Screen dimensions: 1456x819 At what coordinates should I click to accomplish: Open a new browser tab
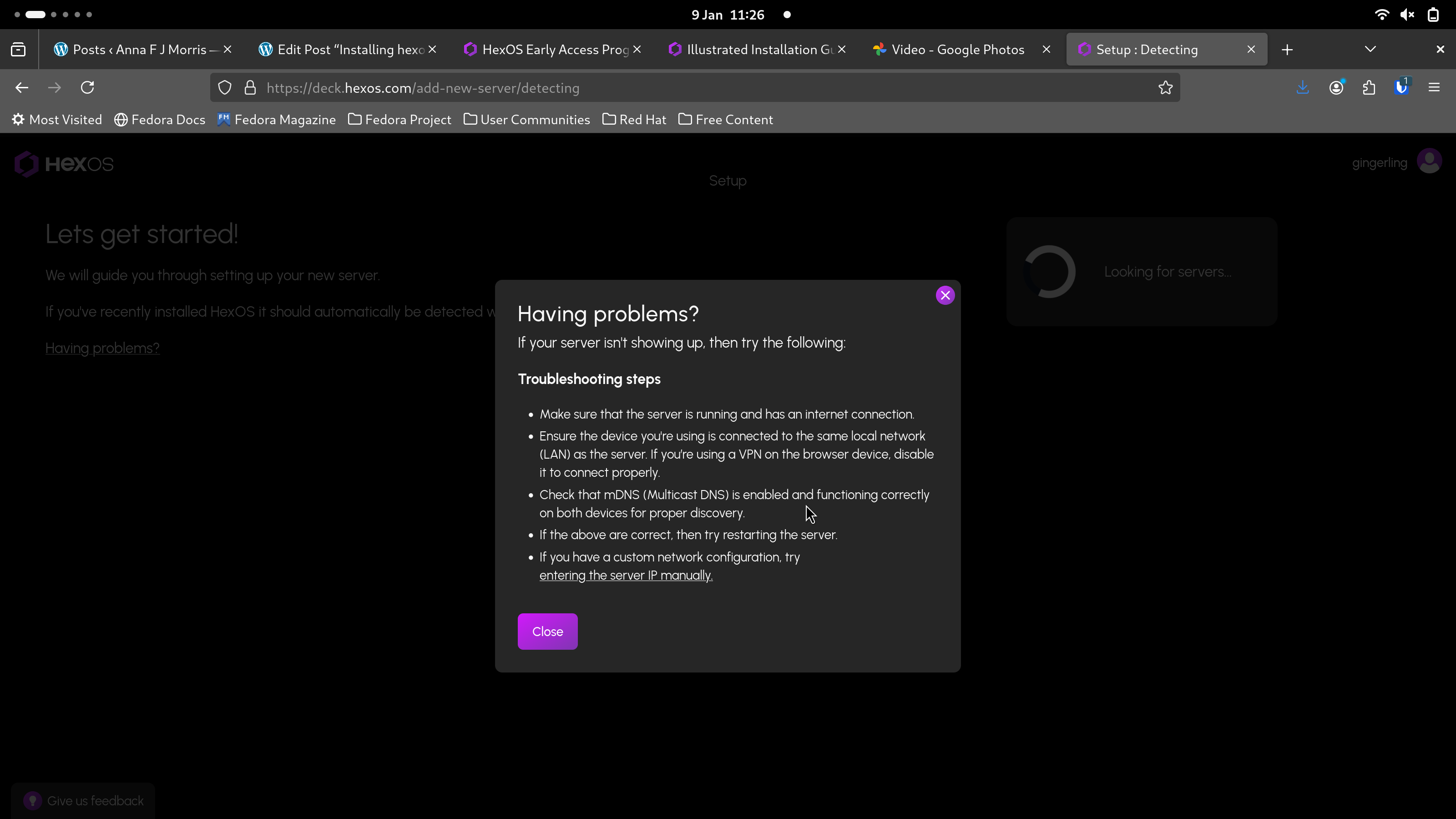(1287, 50)
